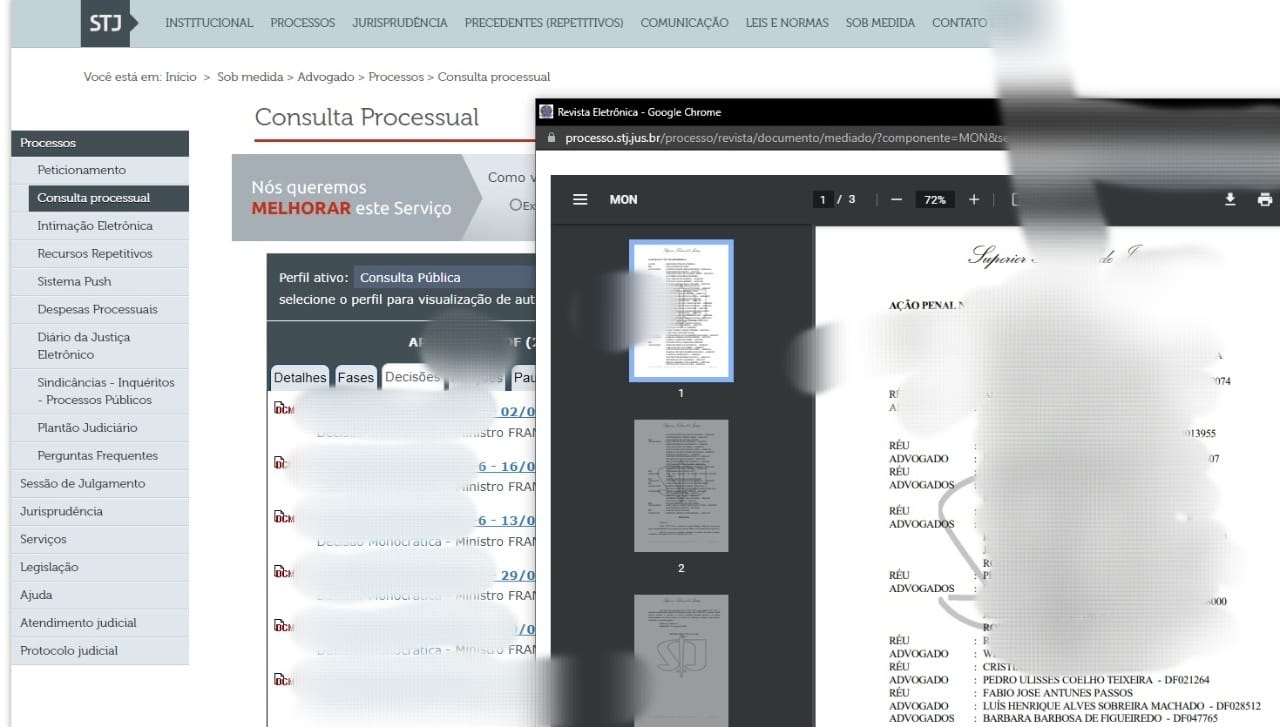Viewport: 1280px width, 727px height.
Task: Open the LEIS E NORMAS menu
Action: tap(787, 23)
